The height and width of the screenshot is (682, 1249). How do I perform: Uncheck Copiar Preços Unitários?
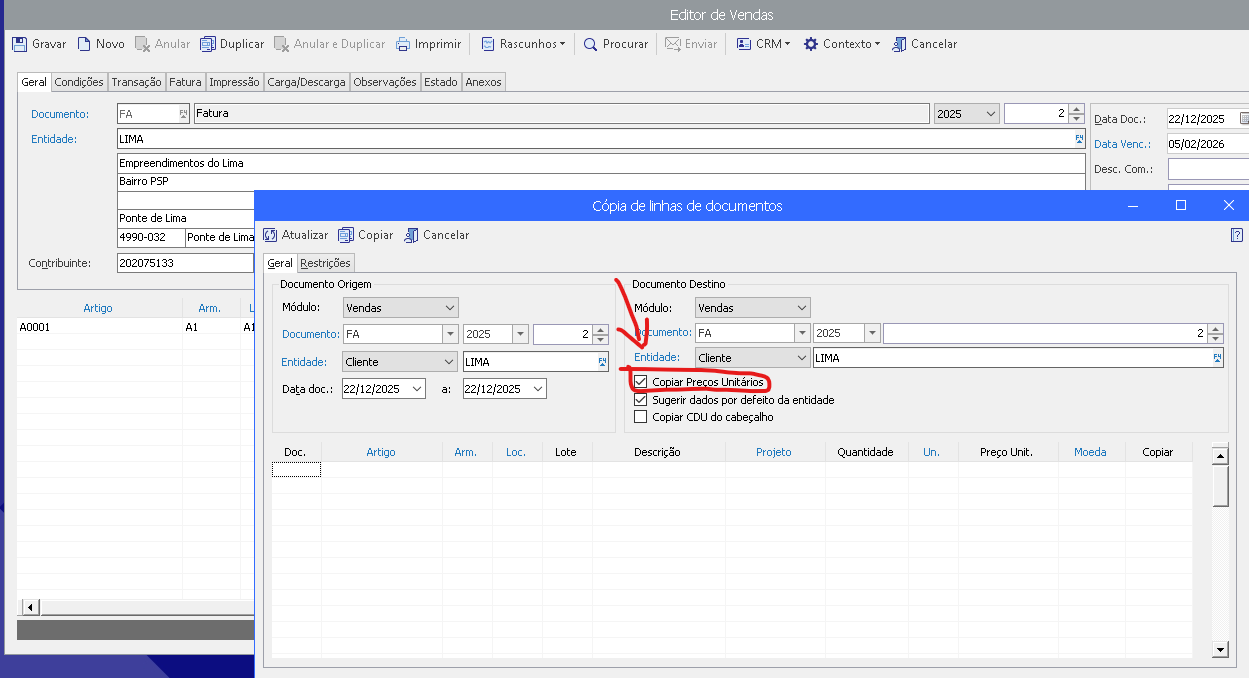coord(641,382)
